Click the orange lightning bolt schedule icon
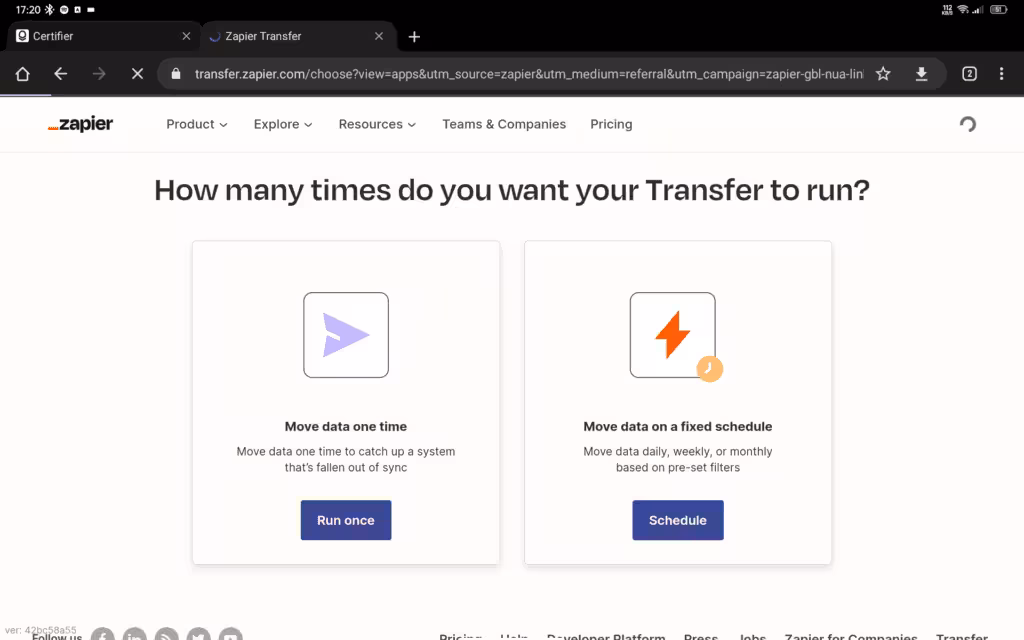The height and width of the screenshot is (640, 1024). coord(673,335)
